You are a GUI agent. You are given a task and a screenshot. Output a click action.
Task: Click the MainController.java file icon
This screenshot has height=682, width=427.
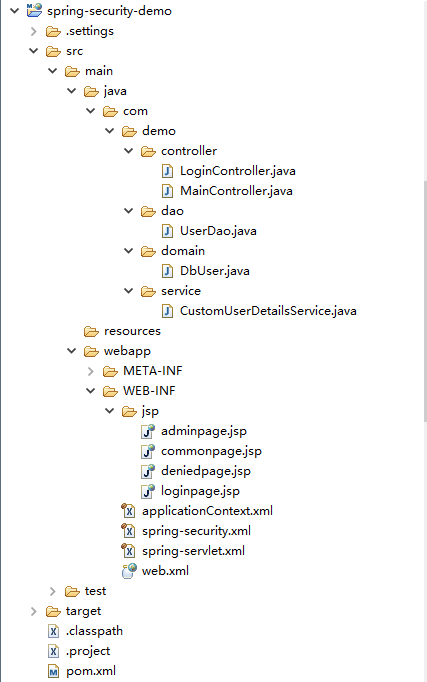click(167, 191)
